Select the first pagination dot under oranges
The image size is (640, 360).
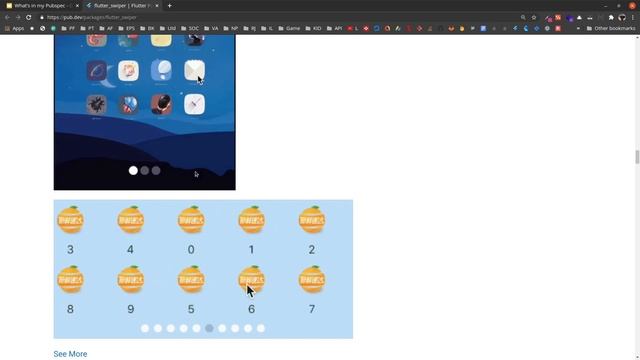(x=145, y=328)
